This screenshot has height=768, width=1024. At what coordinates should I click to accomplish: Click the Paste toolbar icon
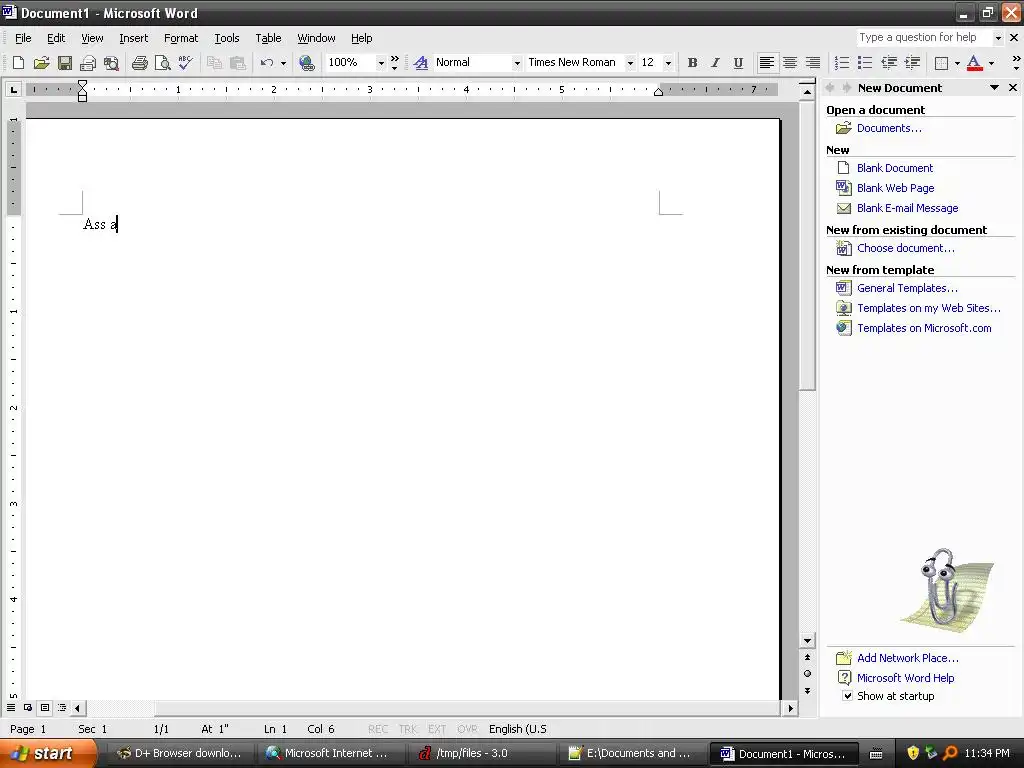[238, 63]
